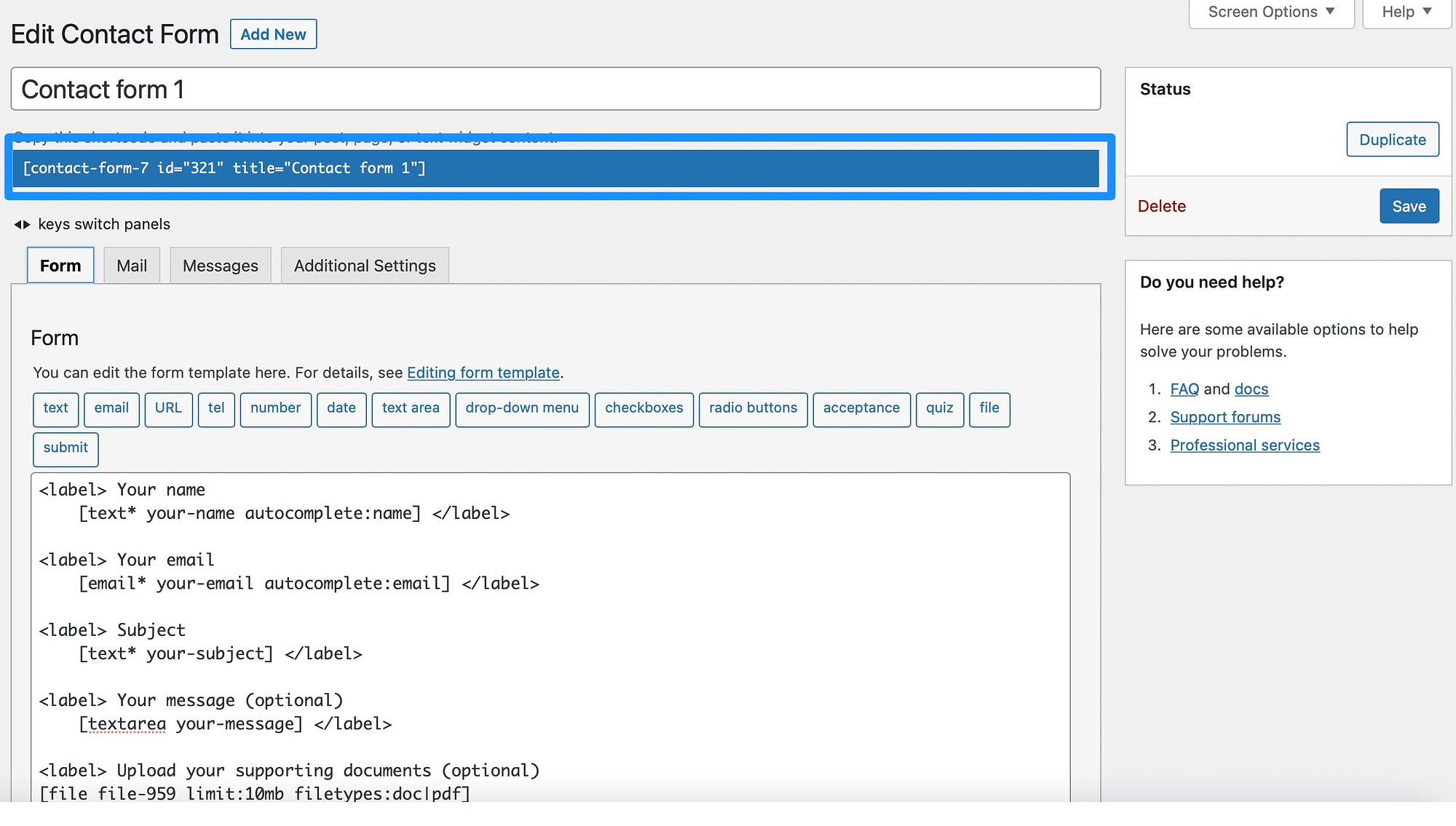Click the quiz field insertion tag button
1456x826 pixels.
(939, 407)
